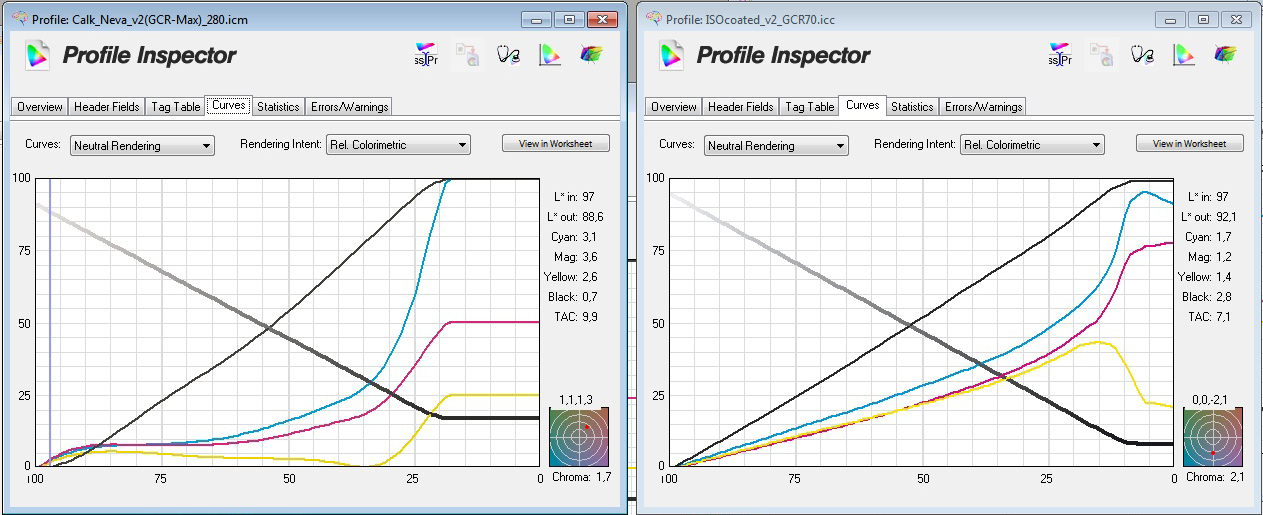Open 3D gamut viewer icon in ISOcoated window
Image resolution: width=1263 pixels, height=515 pixels.
(x=1226, y=55)
